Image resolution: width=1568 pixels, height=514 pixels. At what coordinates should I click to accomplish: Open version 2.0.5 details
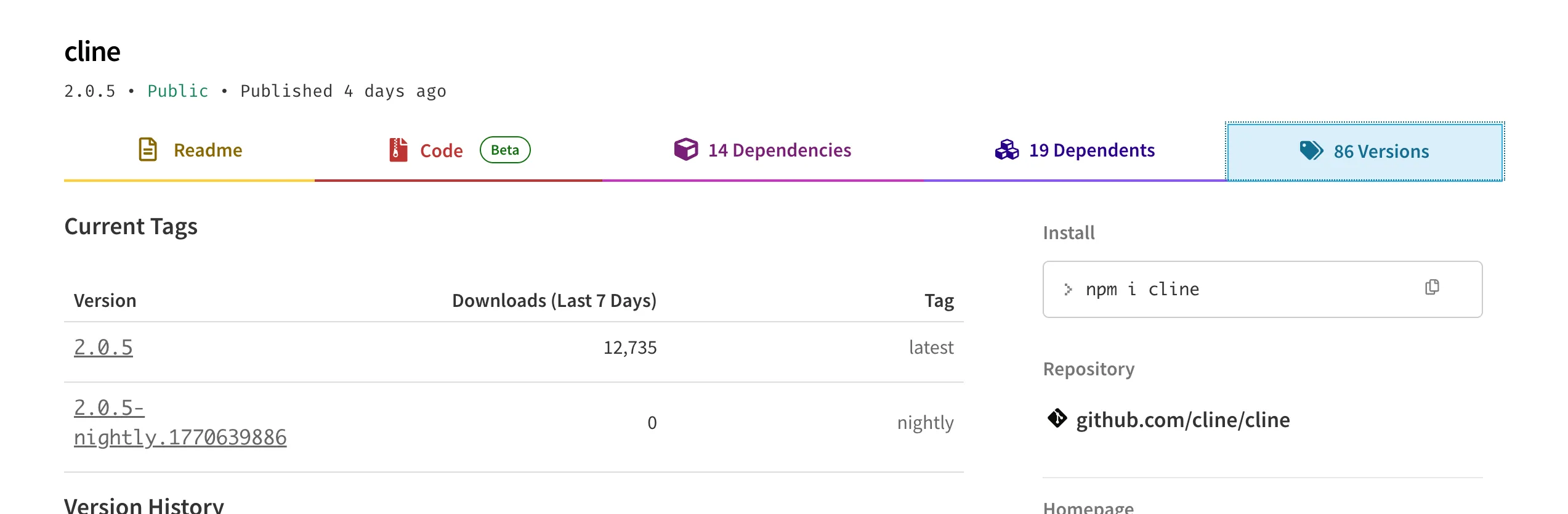click(103, 347)
